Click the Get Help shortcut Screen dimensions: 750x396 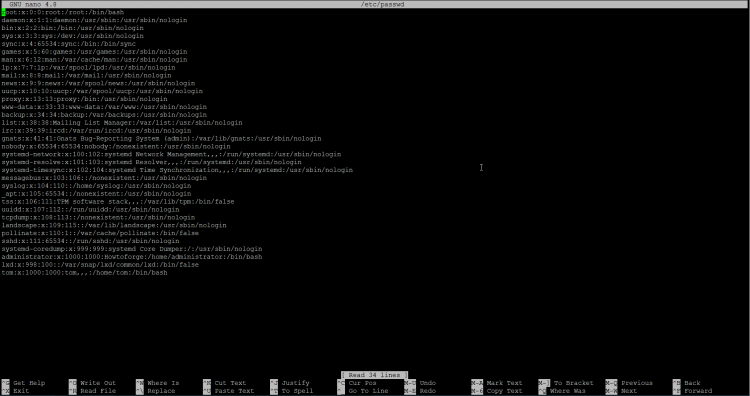(x=23, y=383)
